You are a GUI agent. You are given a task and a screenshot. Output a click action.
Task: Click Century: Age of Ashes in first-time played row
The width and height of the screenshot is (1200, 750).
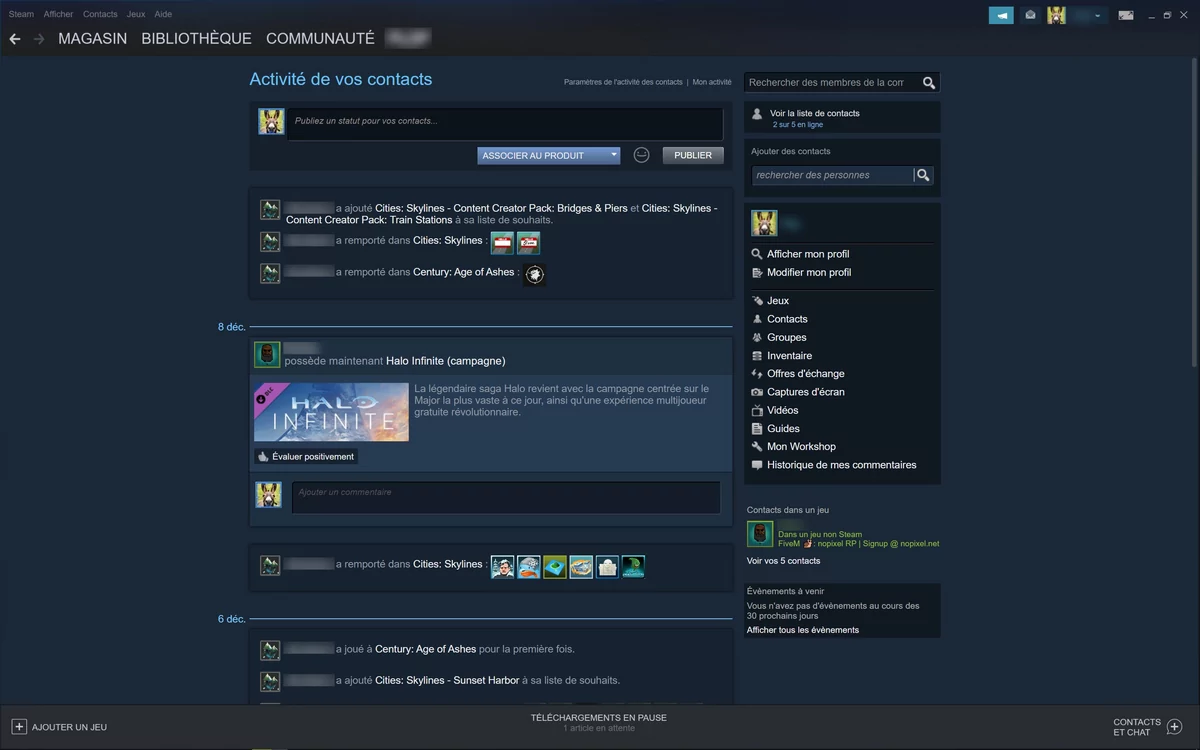click(x=426, y=649)
